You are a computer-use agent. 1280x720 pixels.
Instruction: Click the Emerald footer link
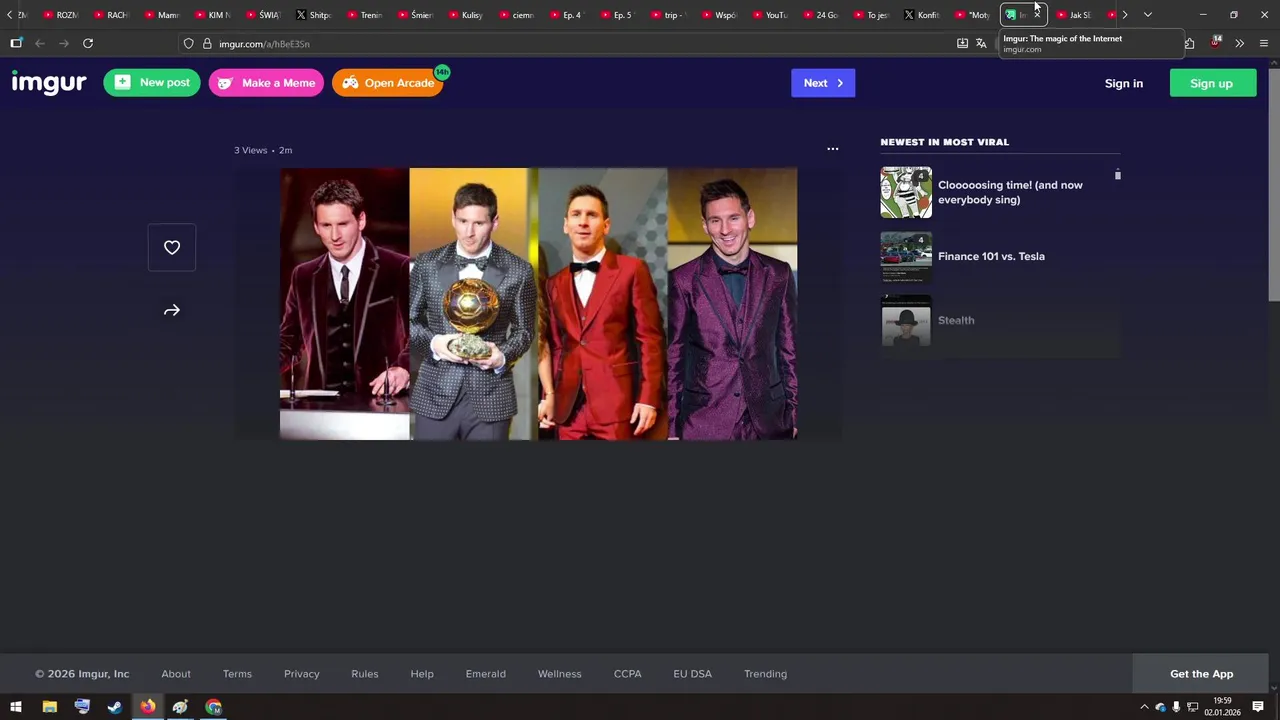click(486, 674)
